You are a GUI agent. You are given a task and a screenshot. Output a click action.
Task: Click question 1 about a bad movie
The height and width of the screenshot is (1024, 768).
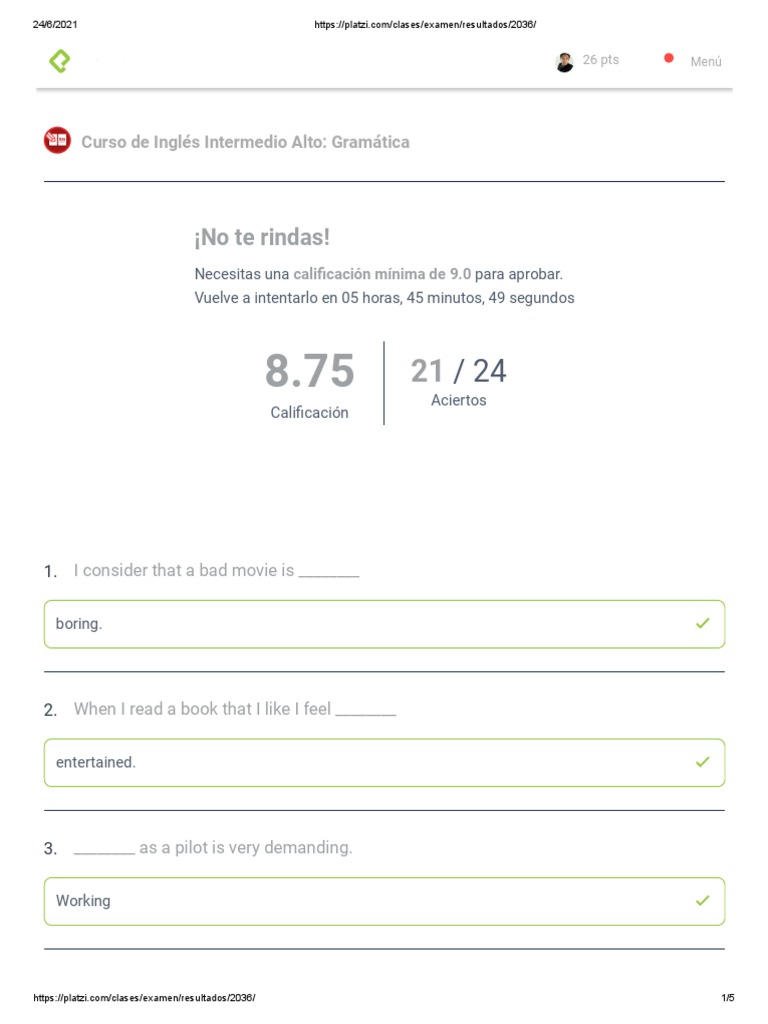216,570
